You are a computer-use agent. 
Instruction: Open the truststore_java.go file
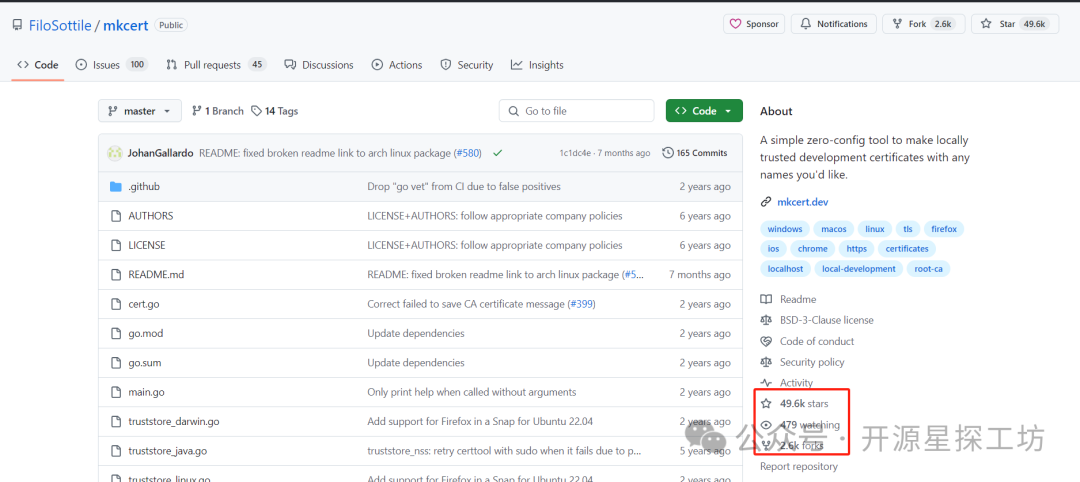[x=167, y=451]
